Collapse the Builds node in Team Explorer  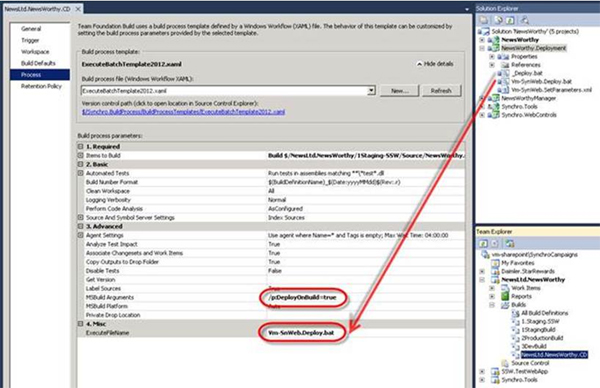click(492, 305)
